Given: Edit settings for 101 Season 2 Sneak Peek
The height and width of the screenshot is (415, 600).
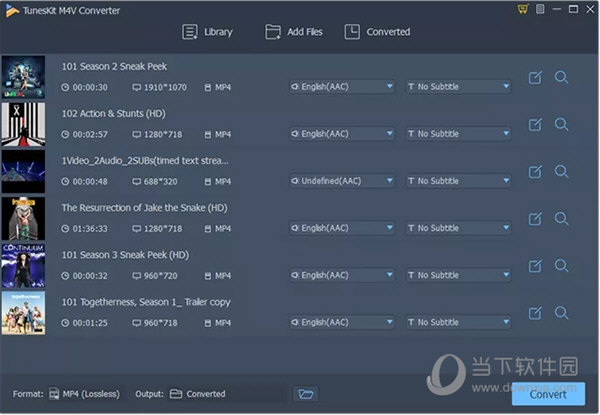Looking at the screenshot, I should pos(535,78).
